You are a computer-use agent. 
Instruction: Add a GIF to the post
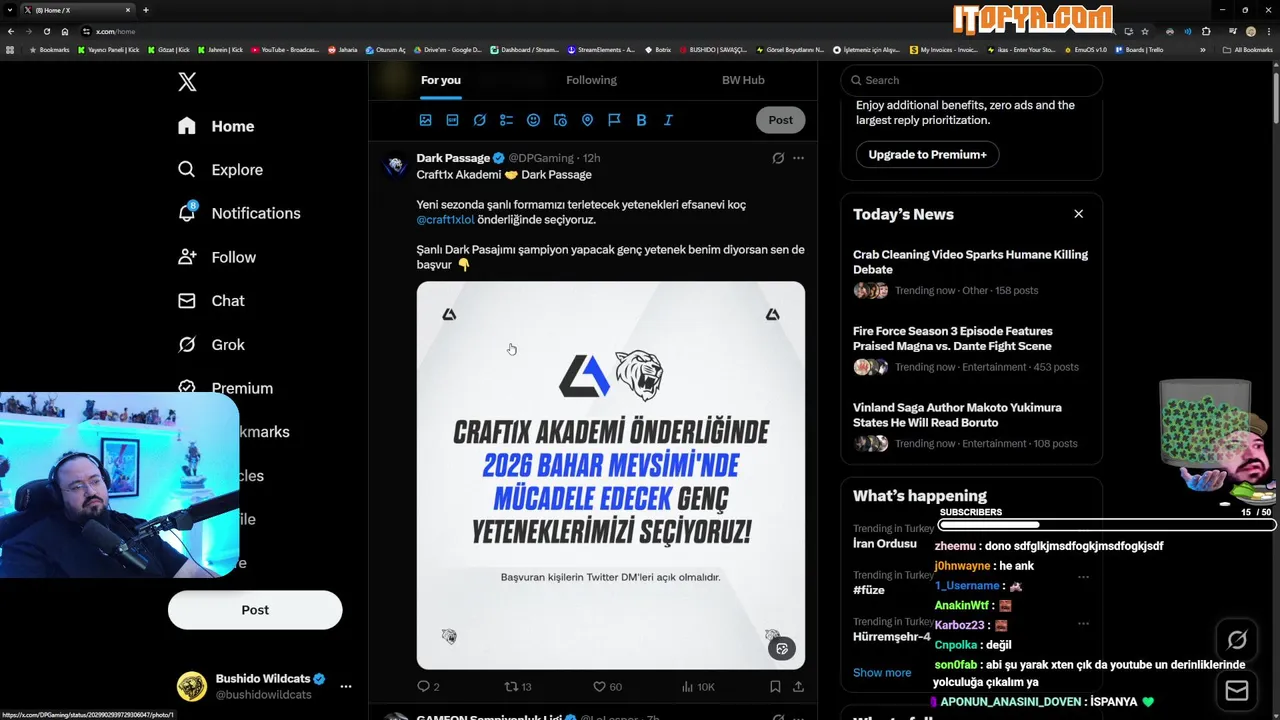pyautogui.click(x=452, y=120)
